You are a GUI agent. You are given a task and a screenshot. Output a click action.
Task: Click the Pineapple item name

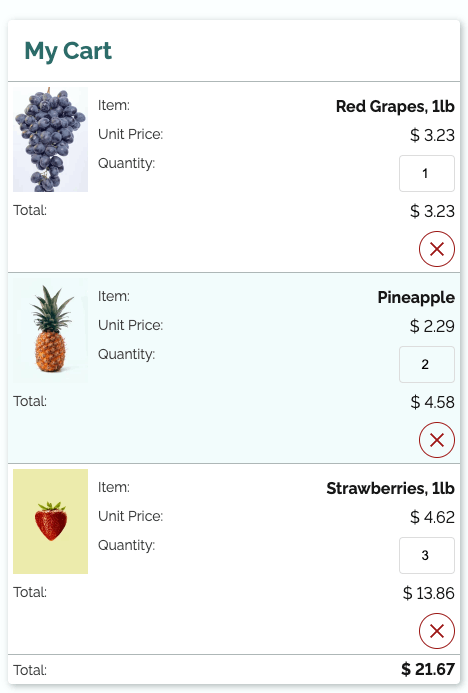[416, 297]
